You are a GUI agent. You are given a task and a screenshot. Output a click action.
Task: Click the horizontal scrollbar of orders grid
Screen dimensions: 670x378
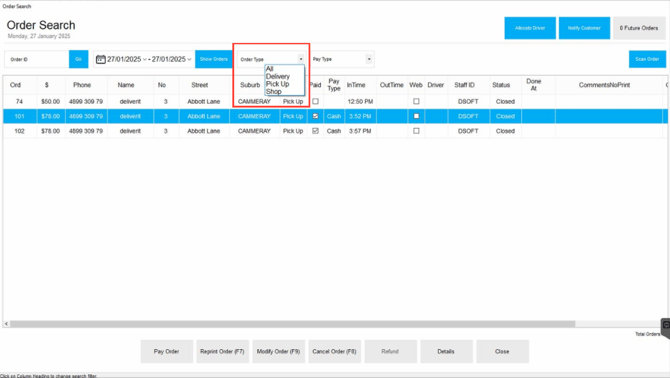[x=292, y=324]
